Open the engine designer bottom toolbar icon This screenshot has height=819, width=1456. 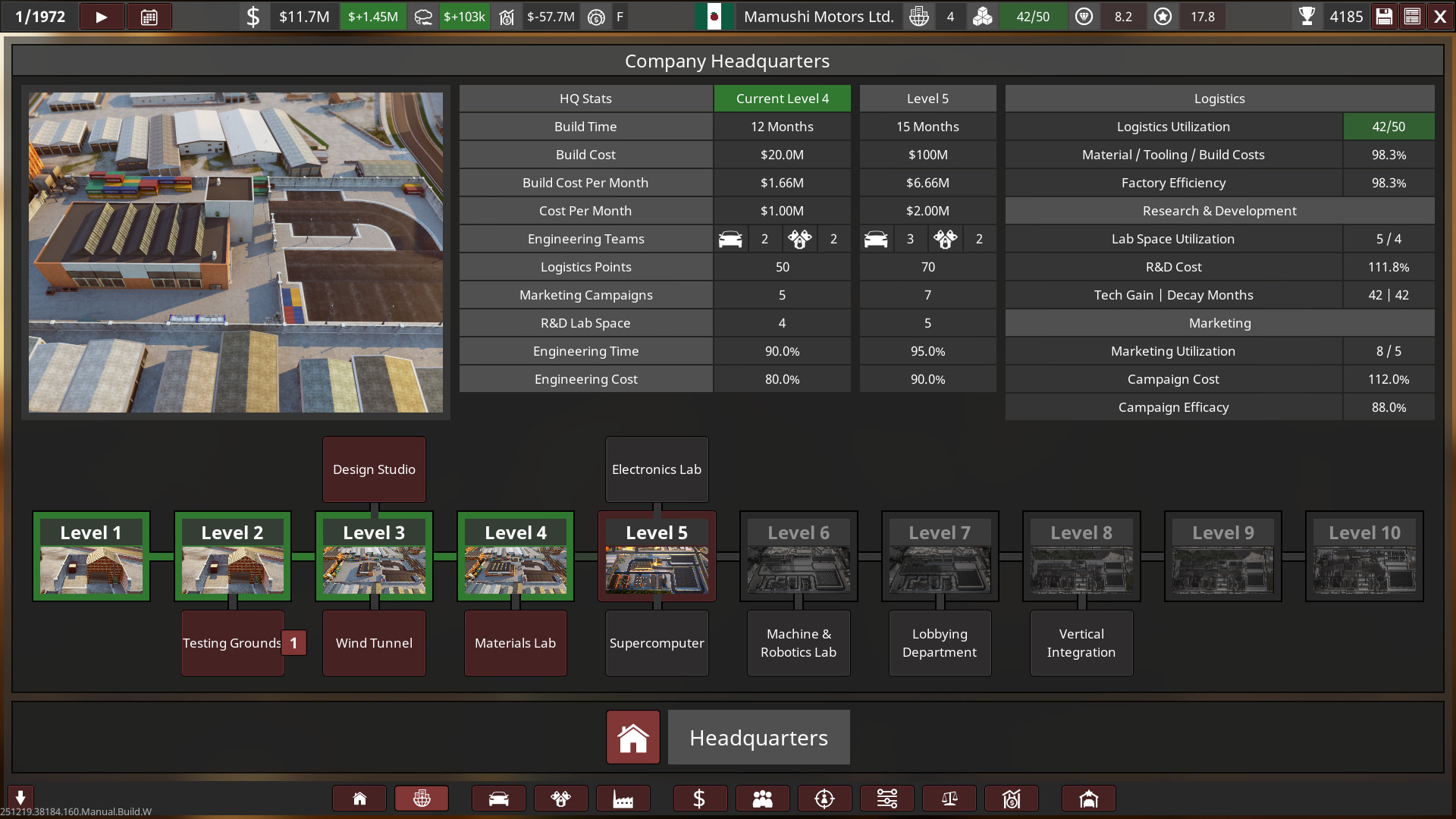(560, 799)
